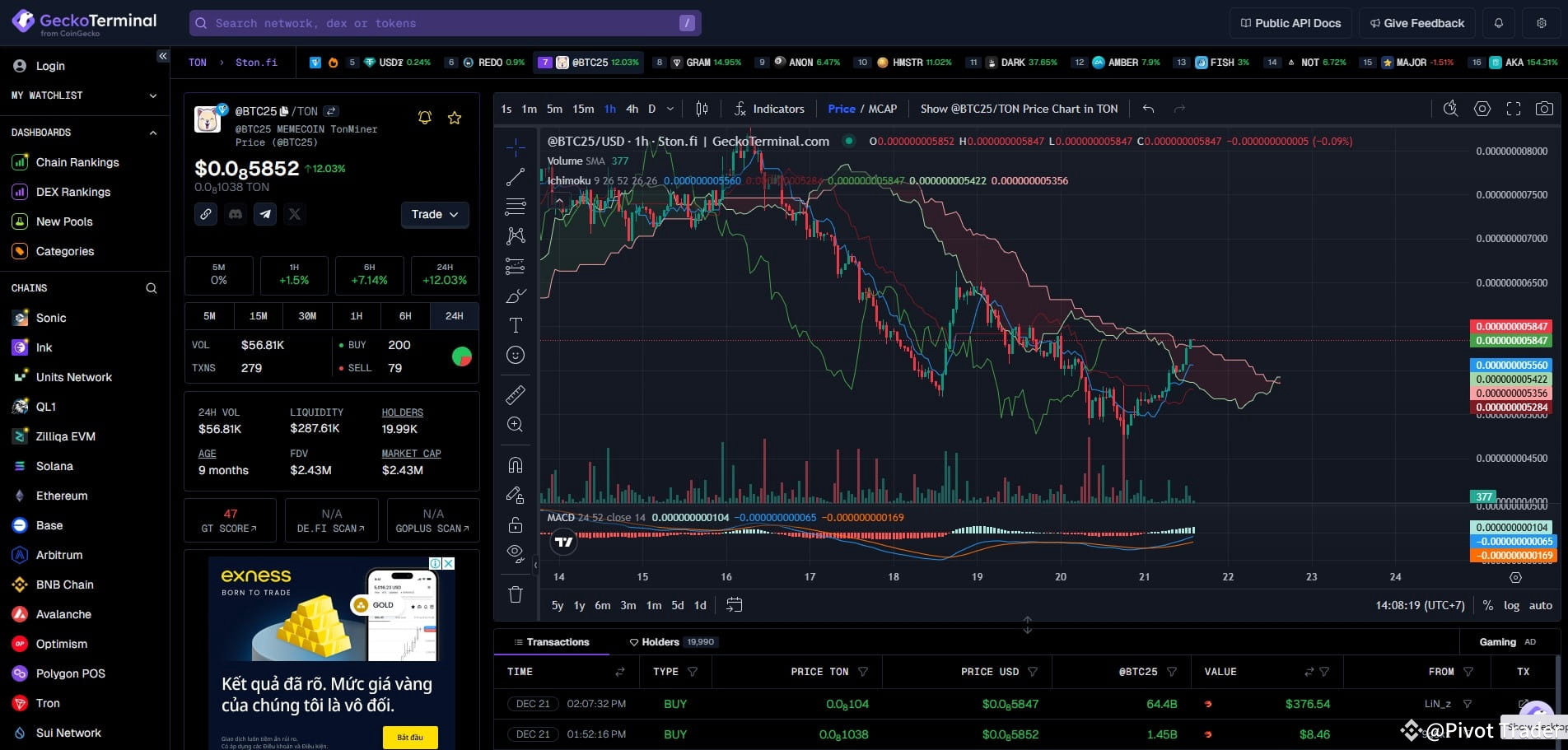Screen dimensions: 1568x750
Task: Click the price alert bell icon
Action: pyautogui.click(x=425, y=118)
